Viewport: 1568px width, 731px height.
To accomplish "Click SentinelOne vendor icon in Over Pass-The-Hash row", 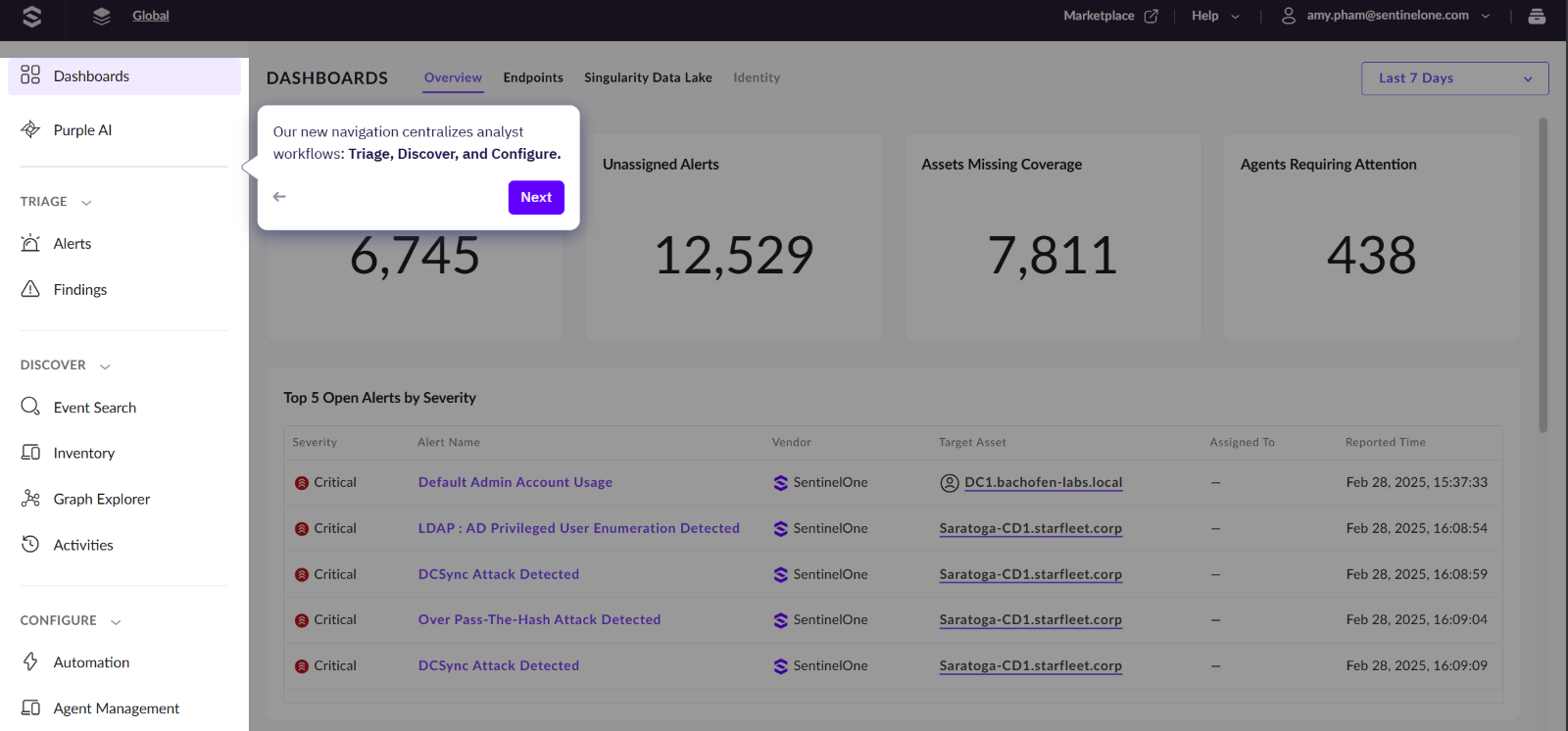I will pos(781,620).
